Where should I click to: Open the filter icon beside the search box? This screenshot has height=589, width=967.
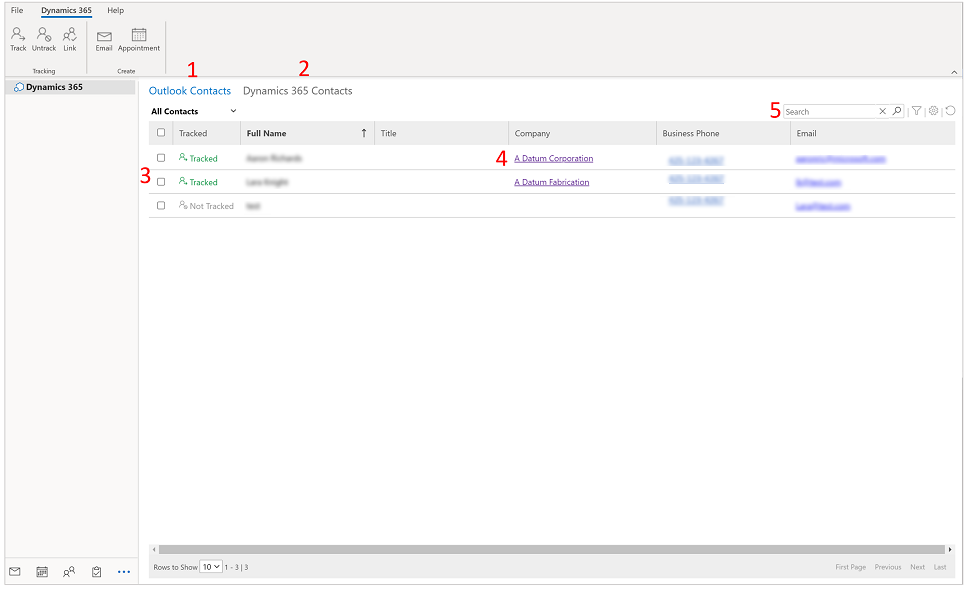tap(916, 111)
